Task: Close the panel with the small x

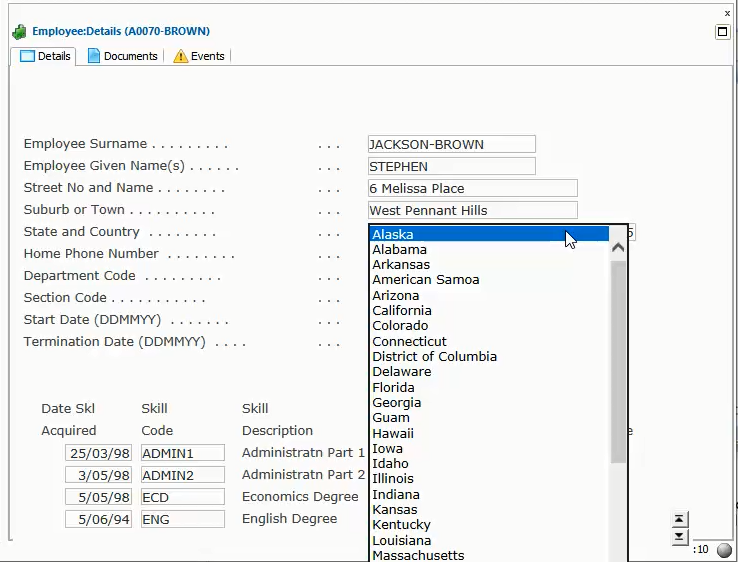Action: click(727, 13)
